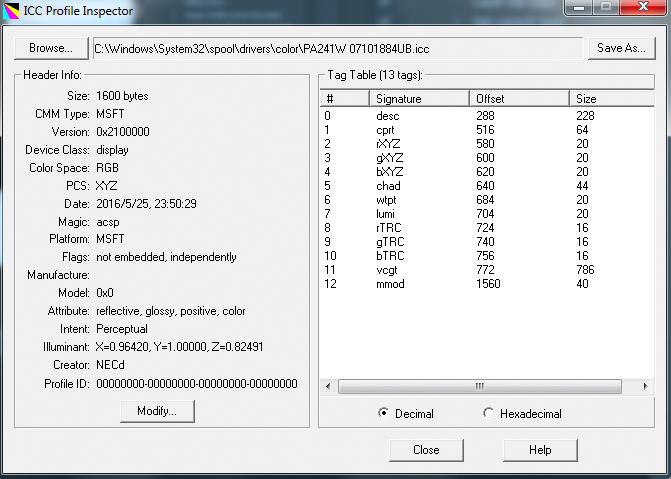Select the cprt tag row
The image size is (671, 479).
pyautogui.click(x=487, y=130)
